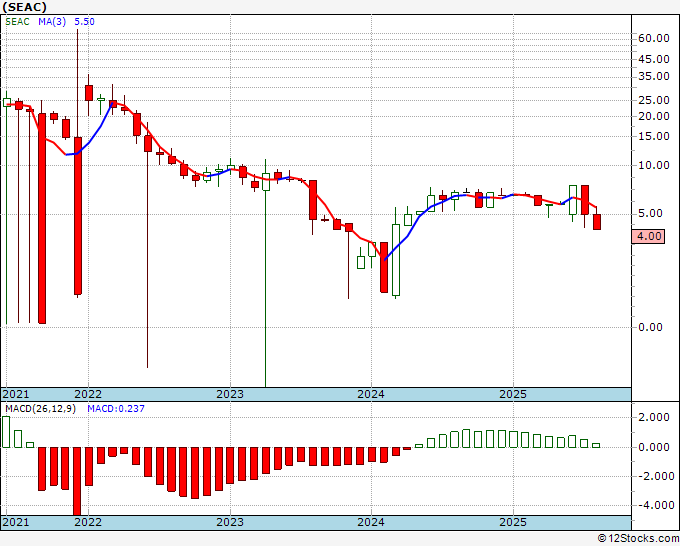Click the 35.00 price axis label

(654, 76)
